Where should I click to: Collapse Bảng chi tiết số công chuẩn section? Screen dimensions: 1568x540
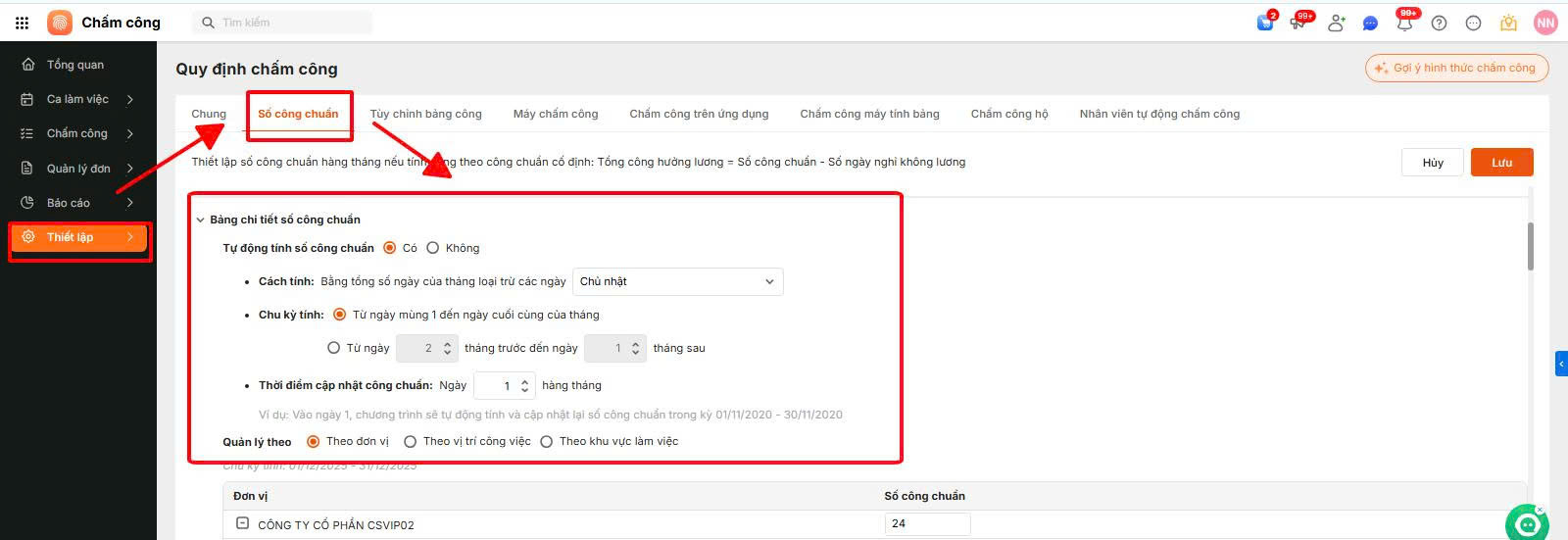click(x=200, y=221)
